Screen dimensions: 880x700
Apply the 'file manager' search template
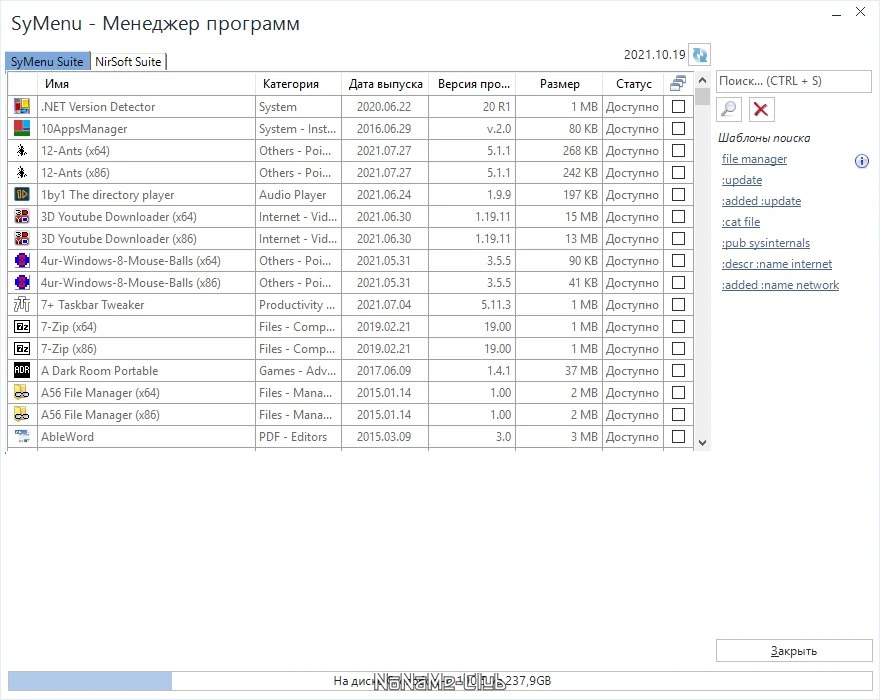[754, 159]
